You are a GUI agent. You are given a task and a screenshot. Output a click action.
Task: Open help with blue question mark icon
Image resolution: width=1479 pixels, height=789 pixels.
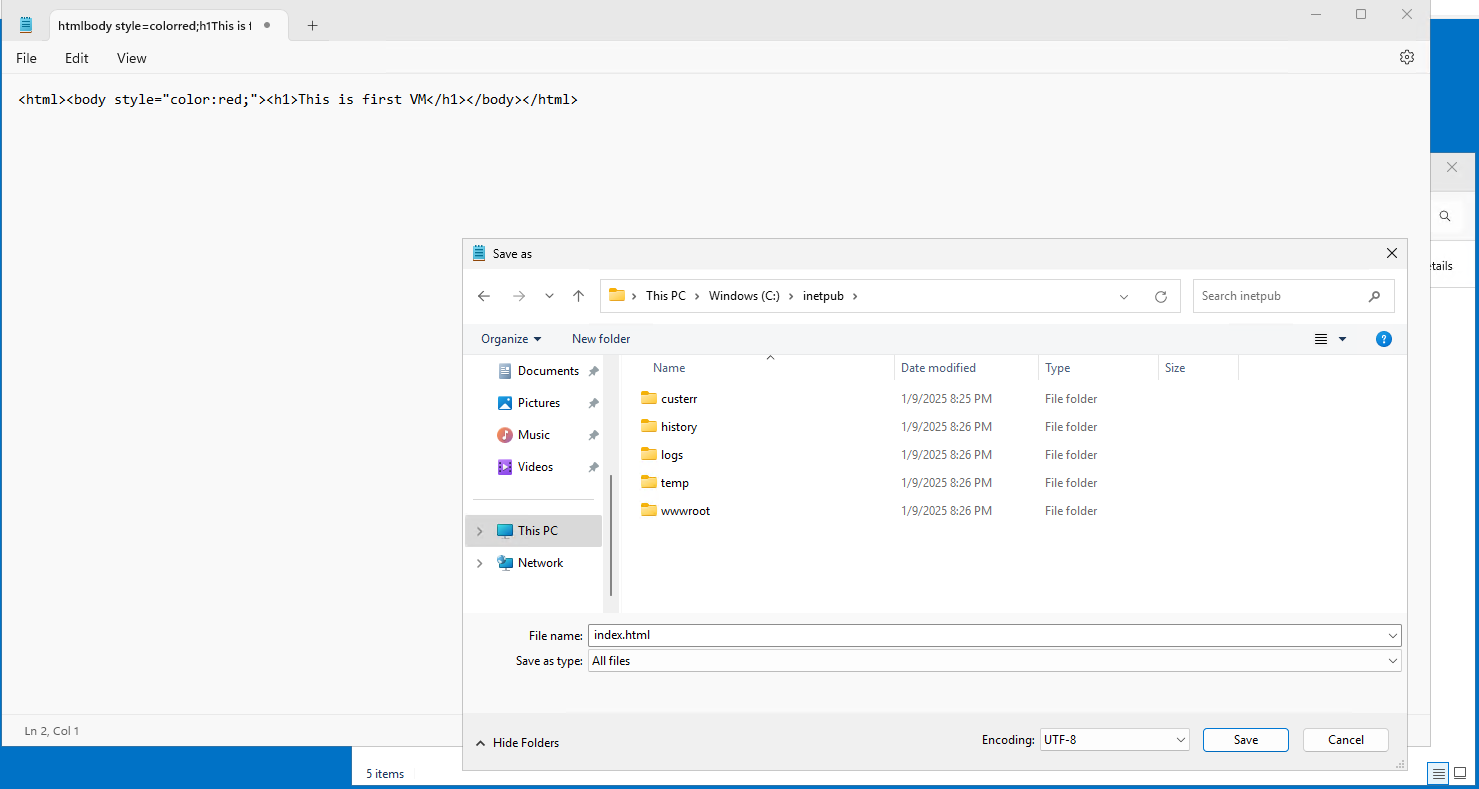click(1384, 339)
